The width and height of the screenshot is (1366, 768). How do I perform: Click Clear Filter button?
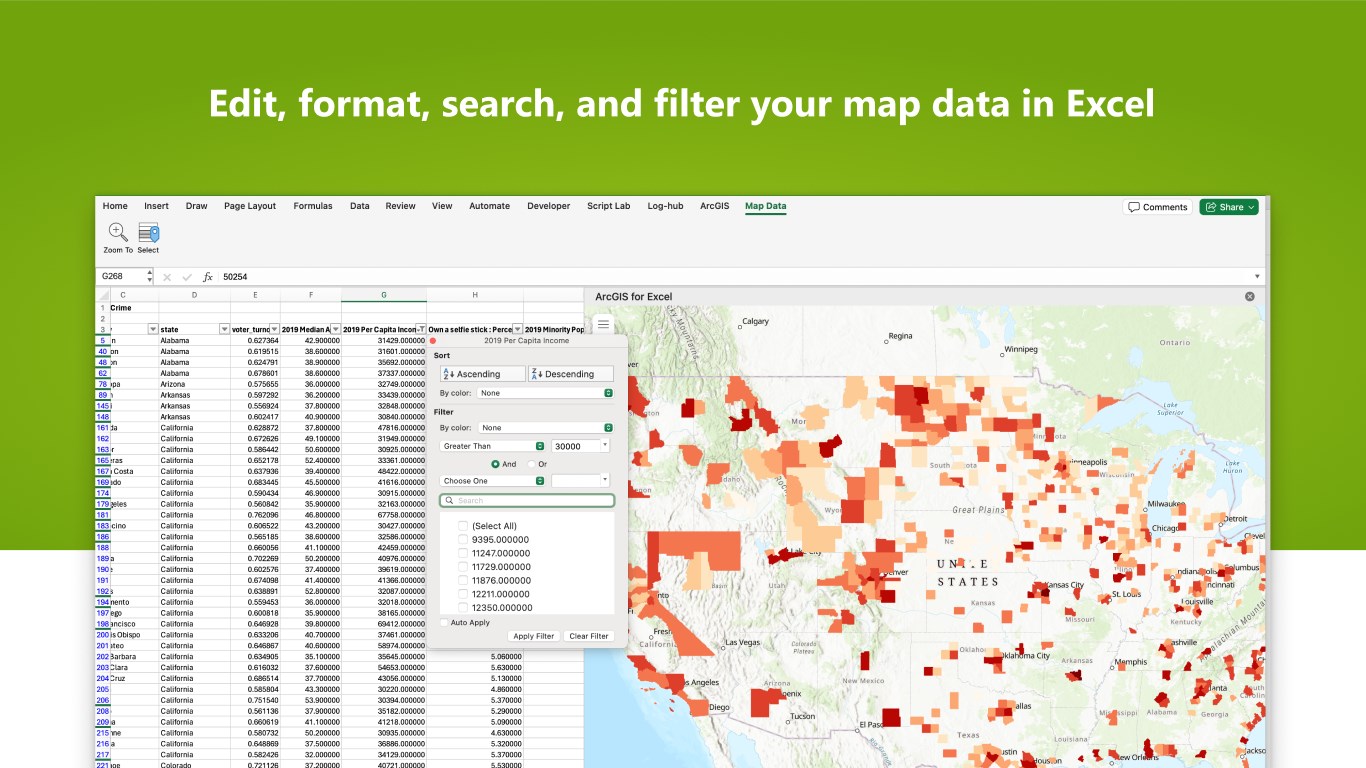click(588, 636)
